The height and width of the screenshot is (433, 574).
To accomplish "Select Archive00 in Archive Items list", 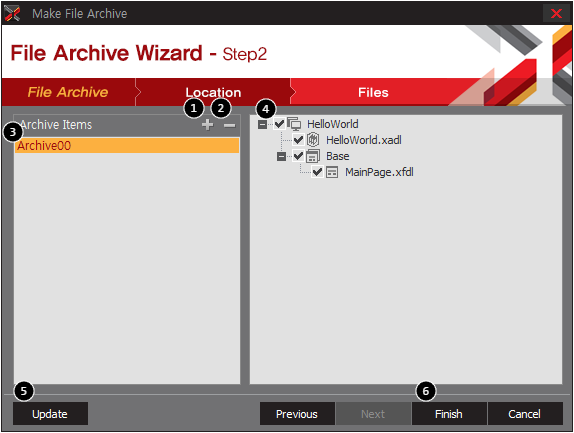I will click(127, 146).
